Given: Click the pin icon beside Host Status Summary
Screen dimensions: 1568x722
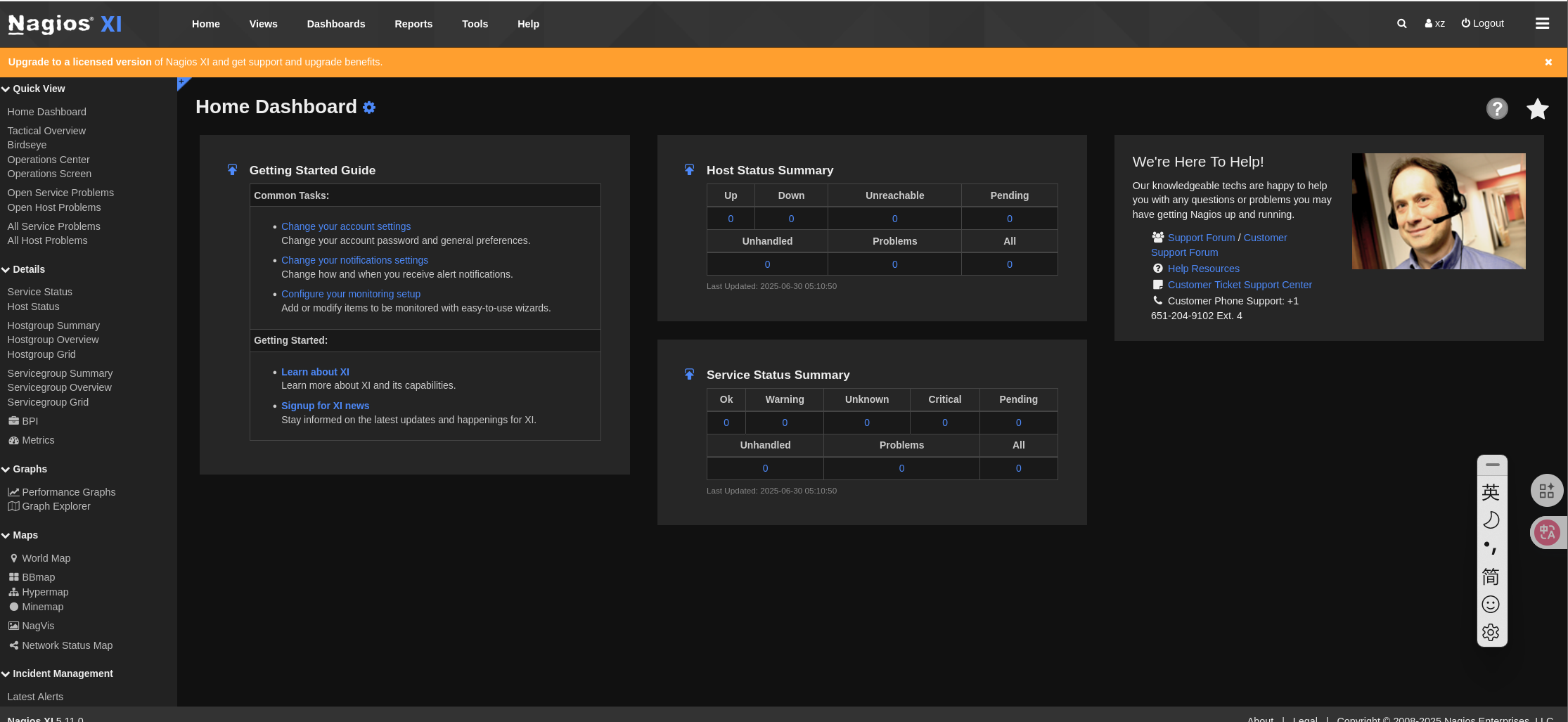Looking at the screenshot, I should coord(689,170).
